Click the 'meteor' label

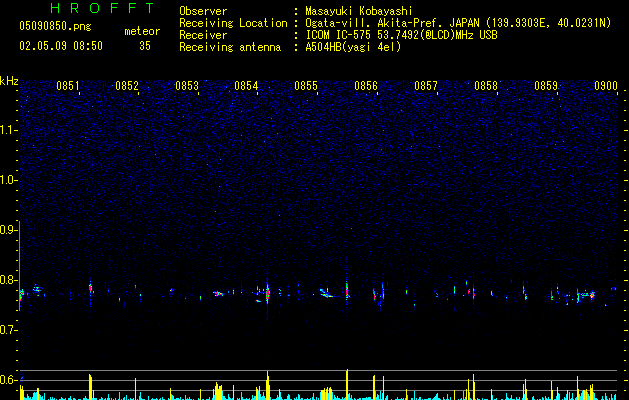click(x=142, y=31)
